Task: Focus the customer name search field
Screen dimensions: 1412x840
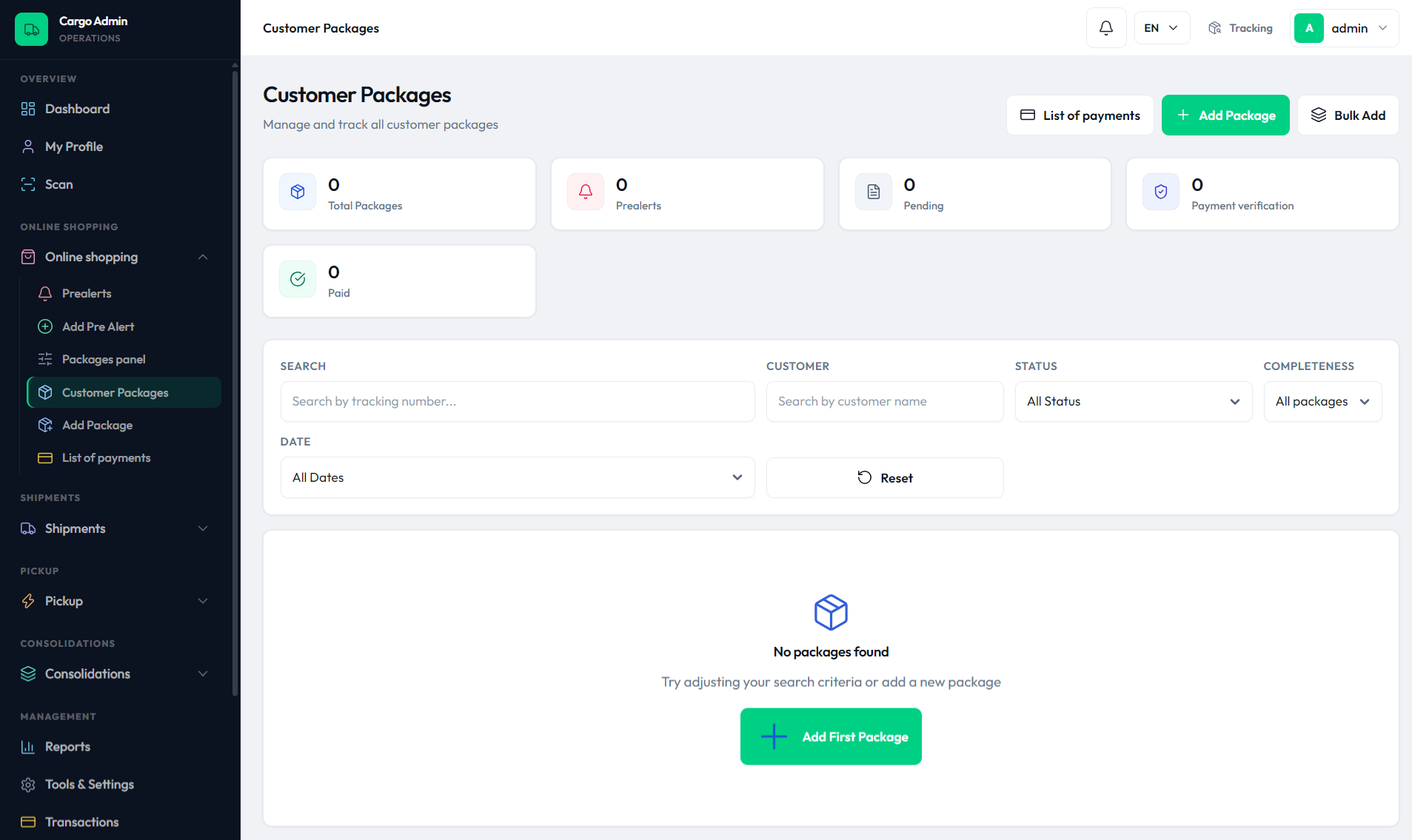Action: pos(885,402)
